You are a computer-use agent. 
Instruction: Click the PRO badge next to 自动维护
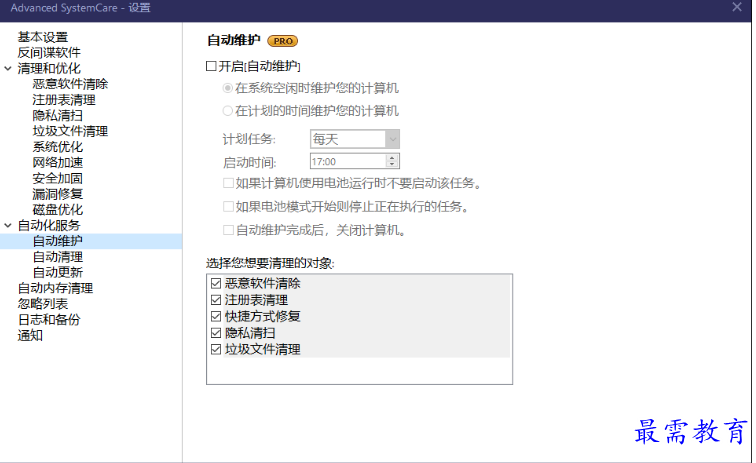(283, 41)
